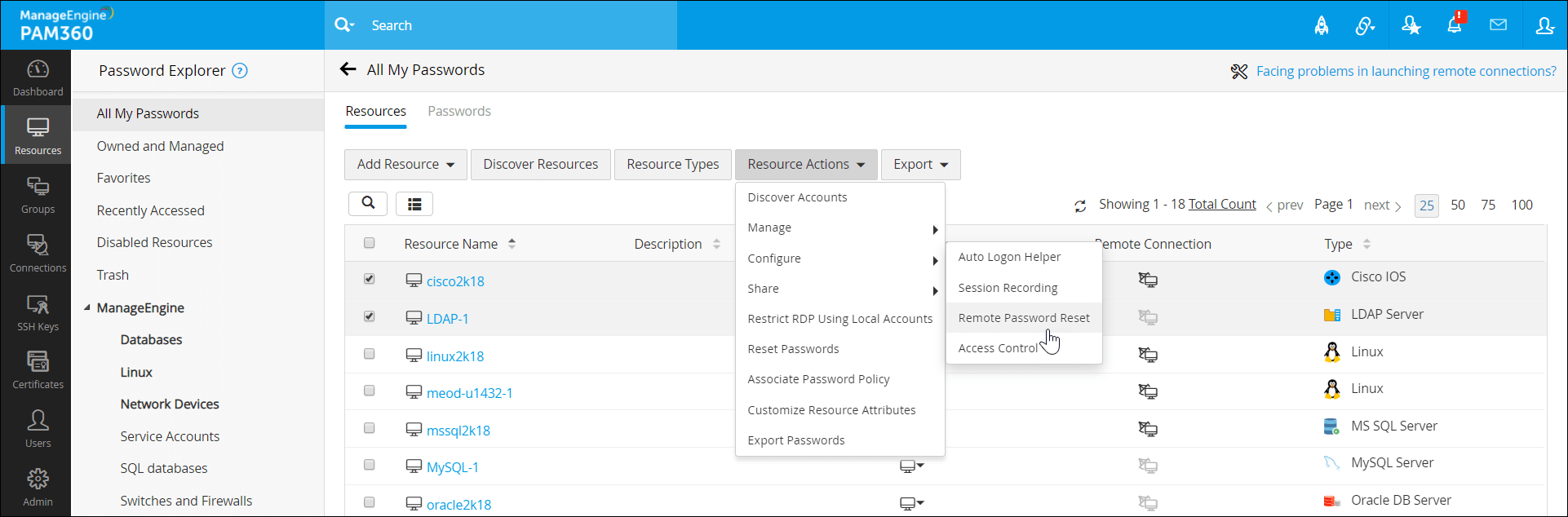Switch to the Passwords tab
This screenshot has height=517, width=1568.
(x=459, y=111)
